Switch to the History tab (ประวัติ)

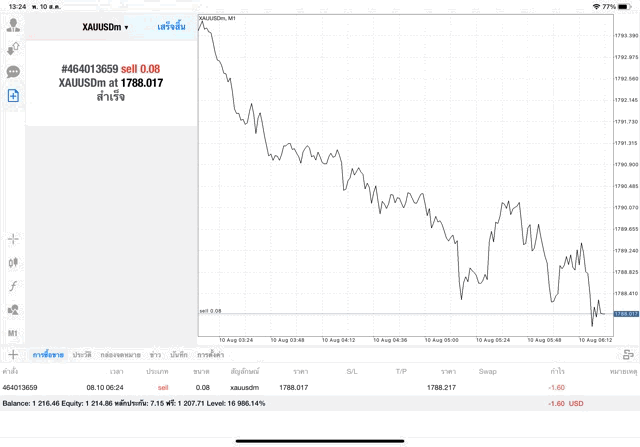pyautogui.click(x=82, y=355)
